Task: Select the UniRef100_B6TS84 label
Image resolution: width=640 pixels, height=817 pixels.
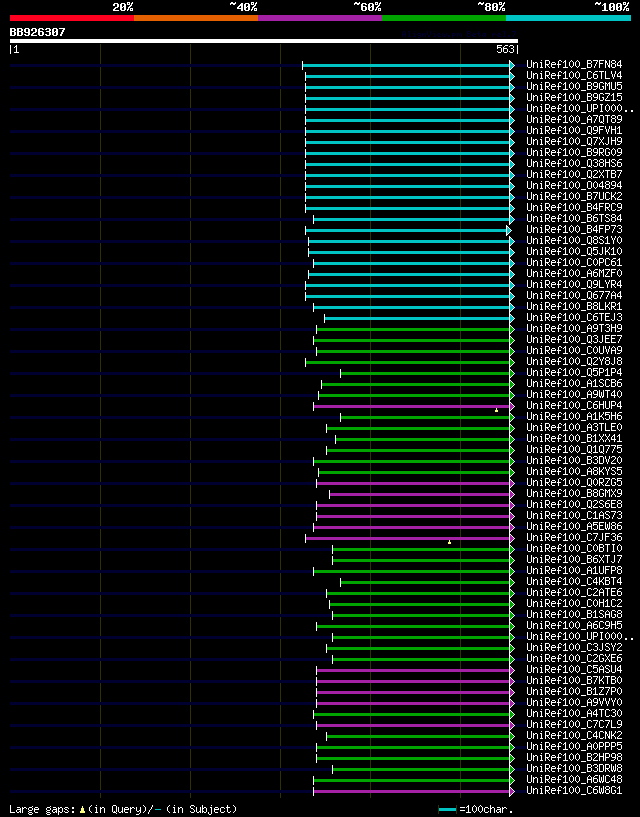Action: 574,218
